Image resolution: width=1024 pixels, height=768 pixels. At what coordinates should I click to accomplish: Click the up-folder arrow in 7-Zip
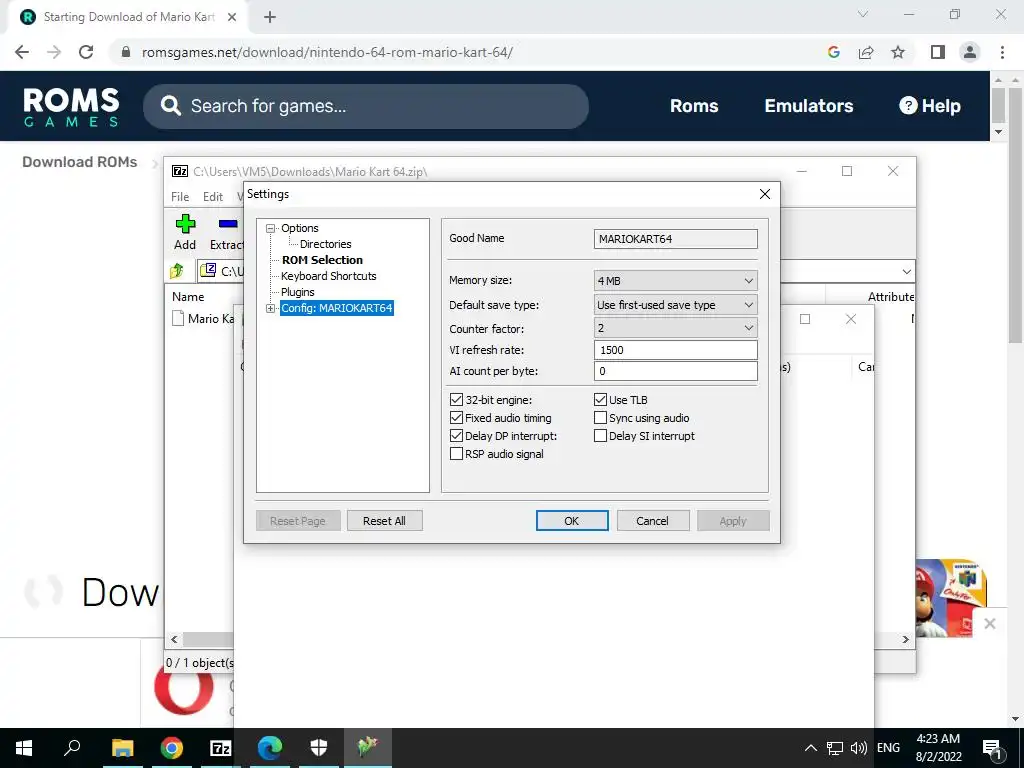[x=177, y=270]
